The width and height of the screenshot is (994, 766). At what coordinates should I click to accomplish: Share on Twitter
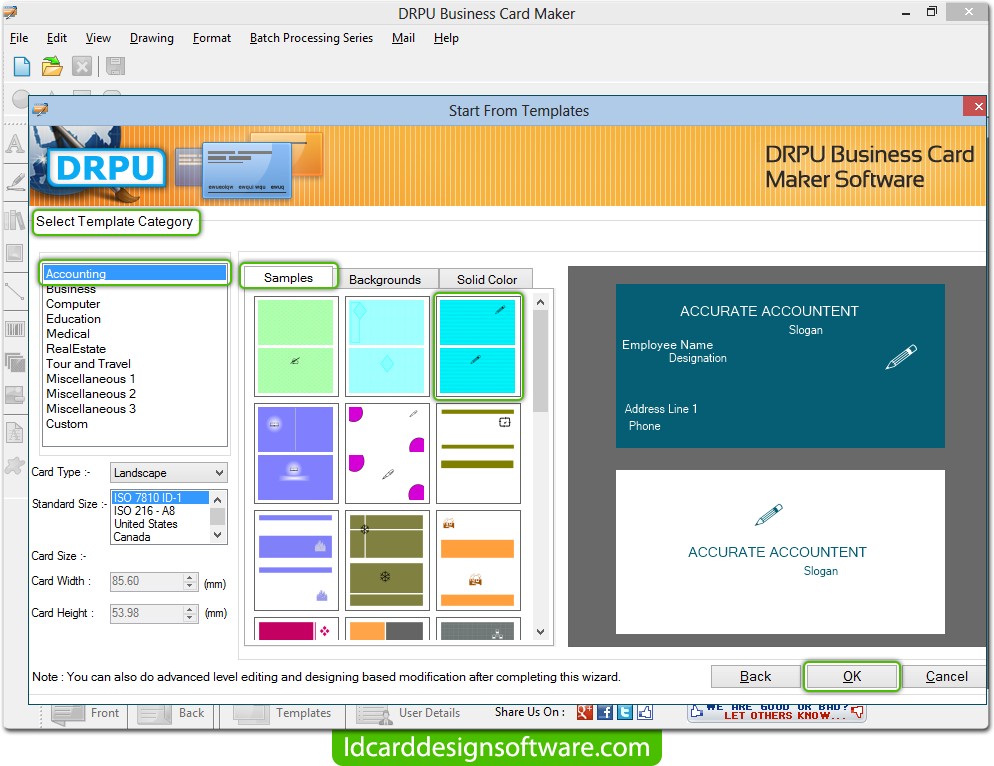tap(625, 712)
